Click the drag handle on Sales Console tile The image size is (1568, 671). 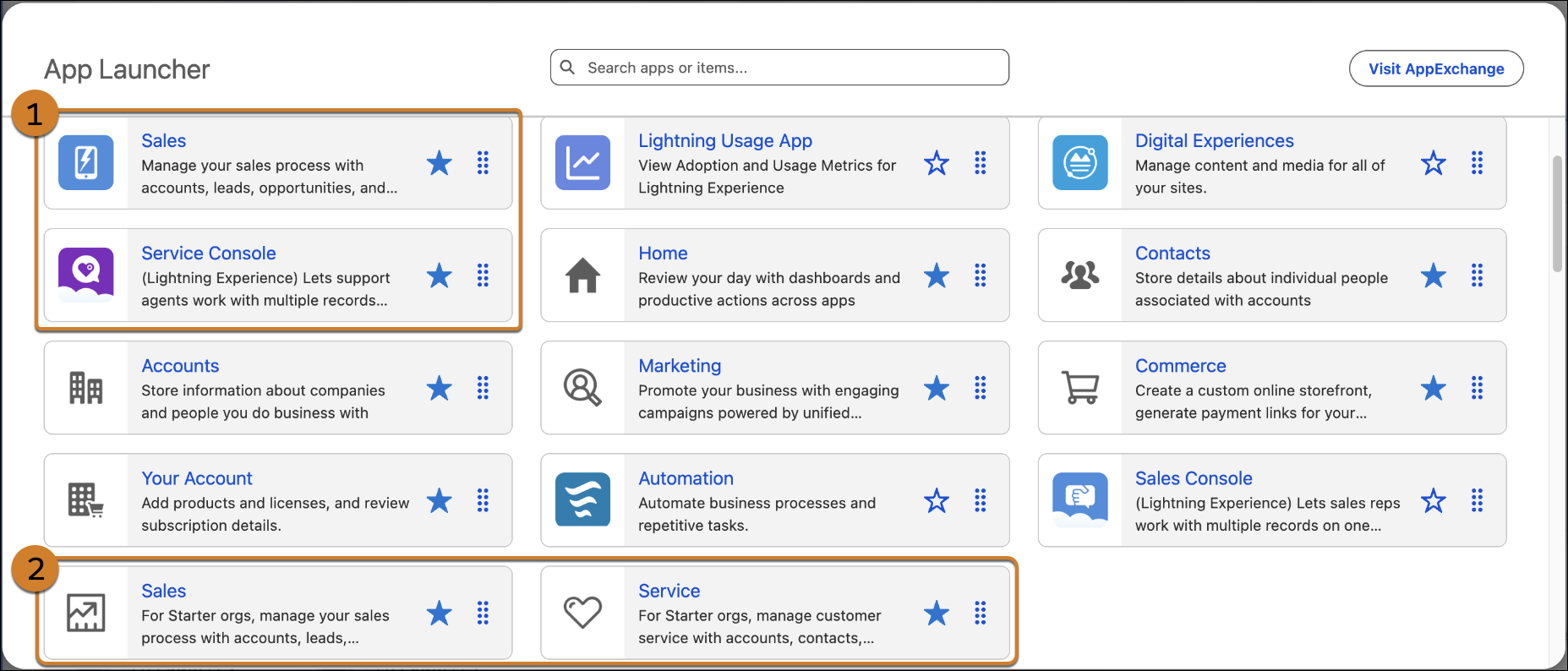(1477, 500)
